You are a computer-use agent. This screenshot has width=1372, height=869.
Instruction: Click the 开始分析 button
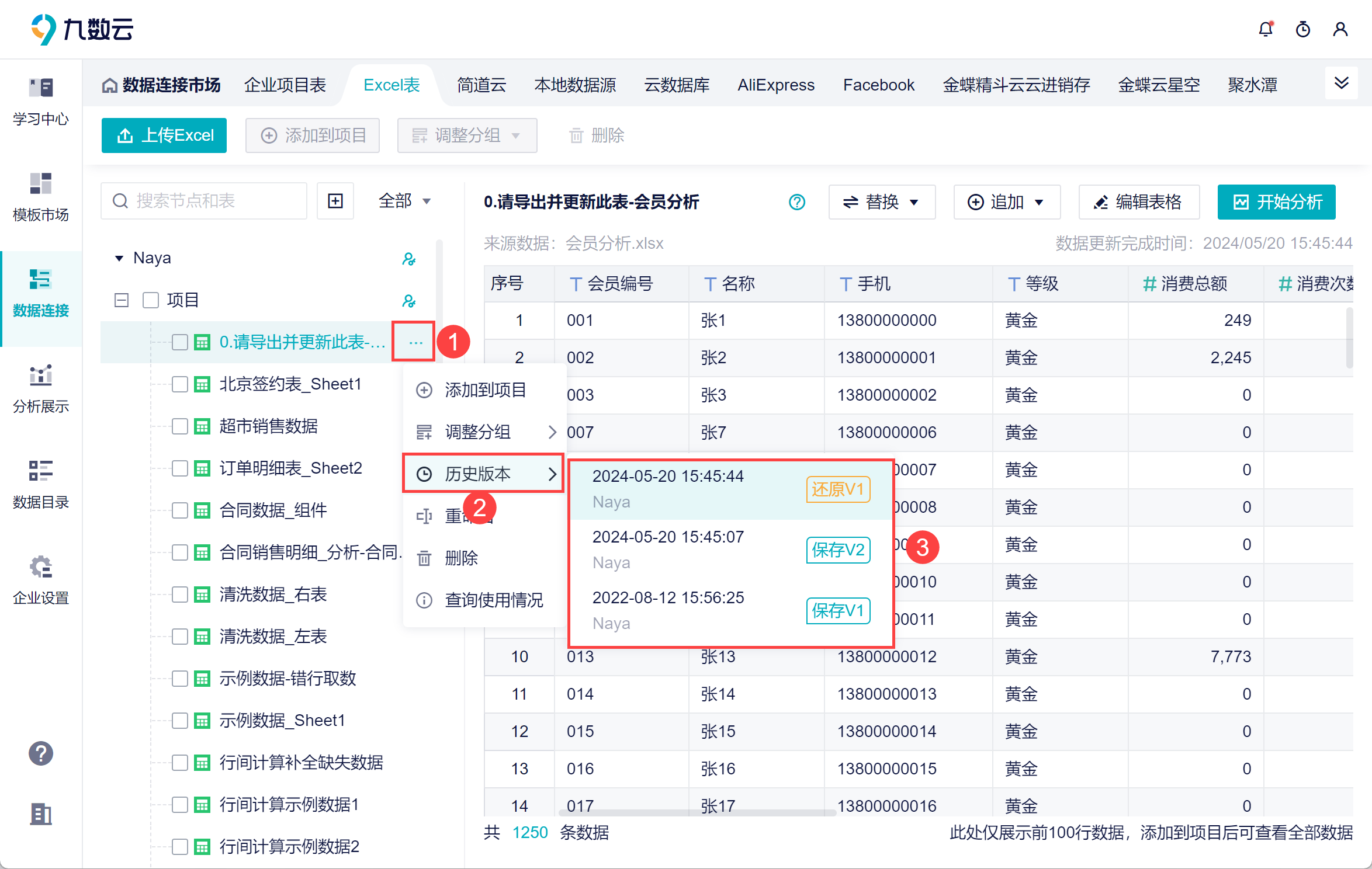point(1276,202)
